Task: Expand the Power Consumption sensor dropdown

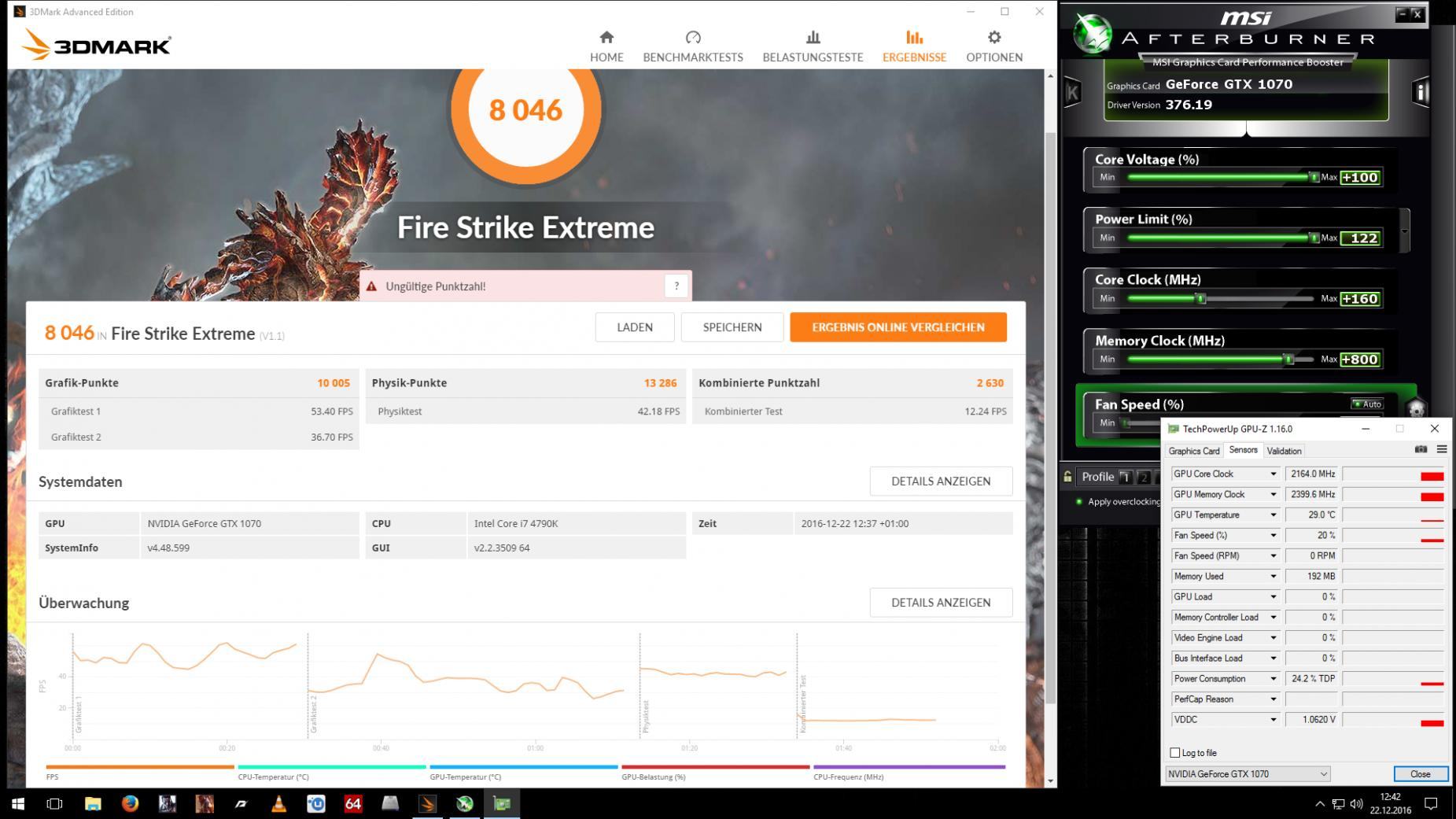Action: pyautogui.click(x=1273, y=678)
